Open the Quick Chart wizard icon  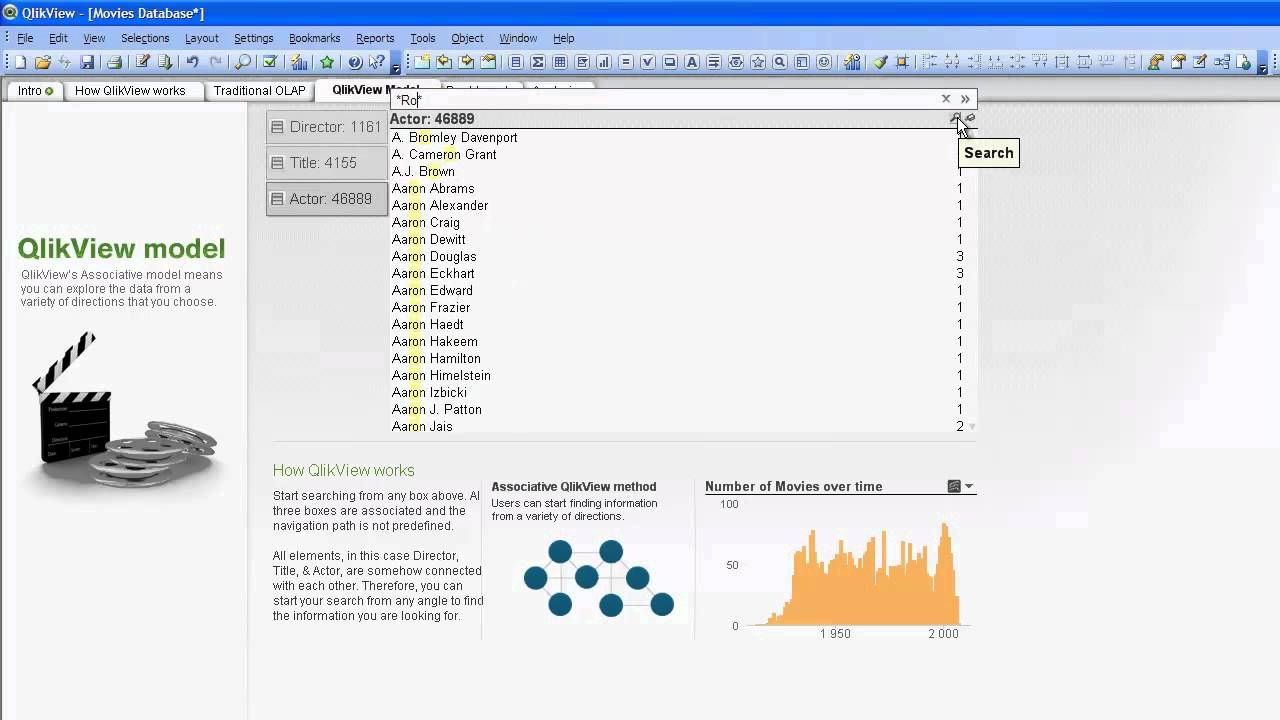coord(299,62)
